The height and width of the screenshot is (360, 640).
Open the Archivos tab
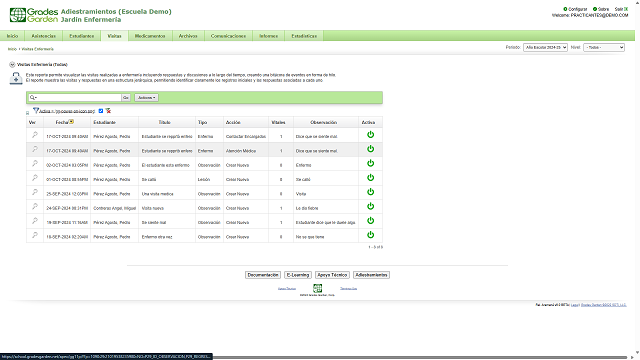188,36
